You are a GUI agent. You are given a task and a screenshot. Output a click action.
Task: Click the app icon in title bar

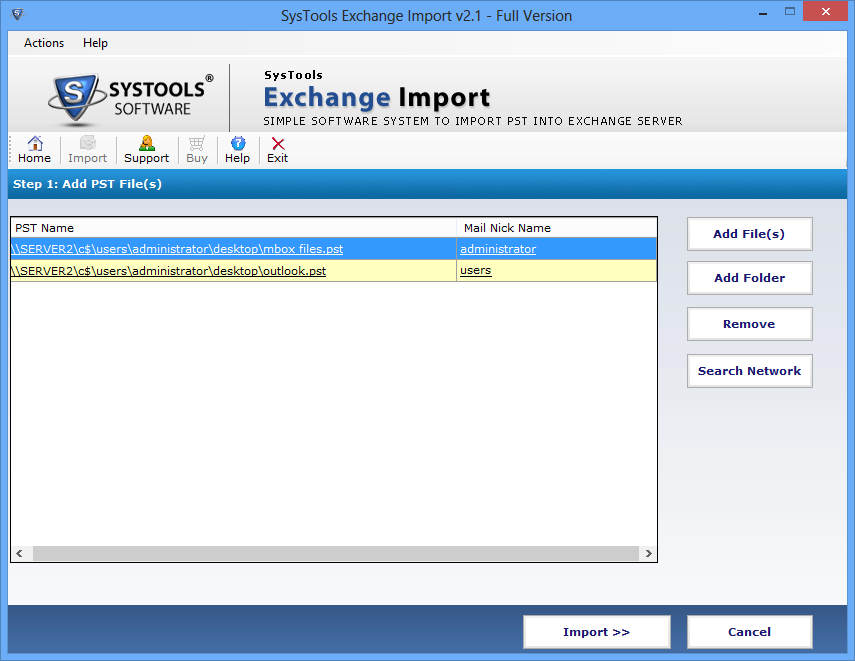coord(17,14)
